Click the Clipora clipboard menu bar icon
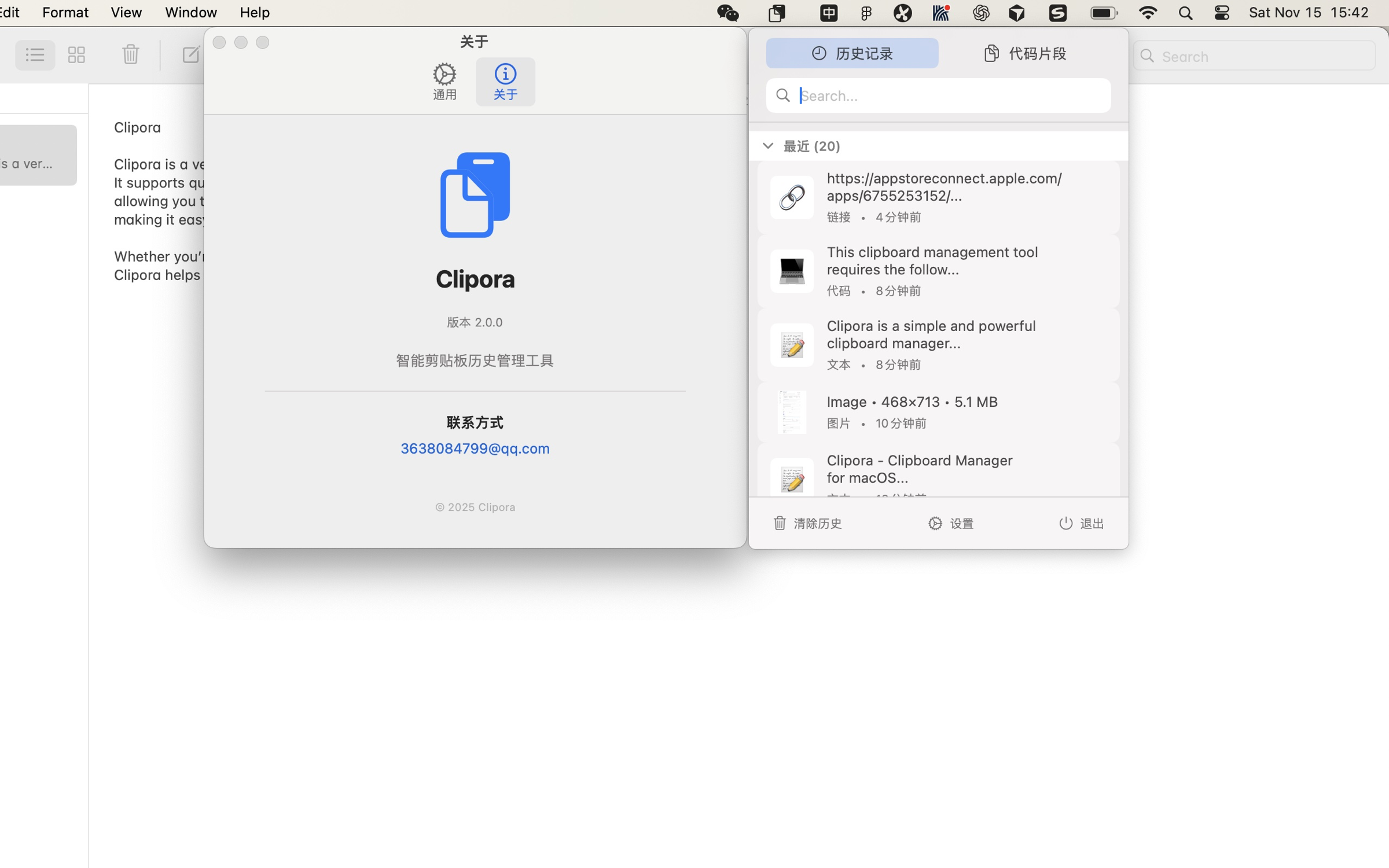This screenshot has width=1389, height=868. (777, 13)
